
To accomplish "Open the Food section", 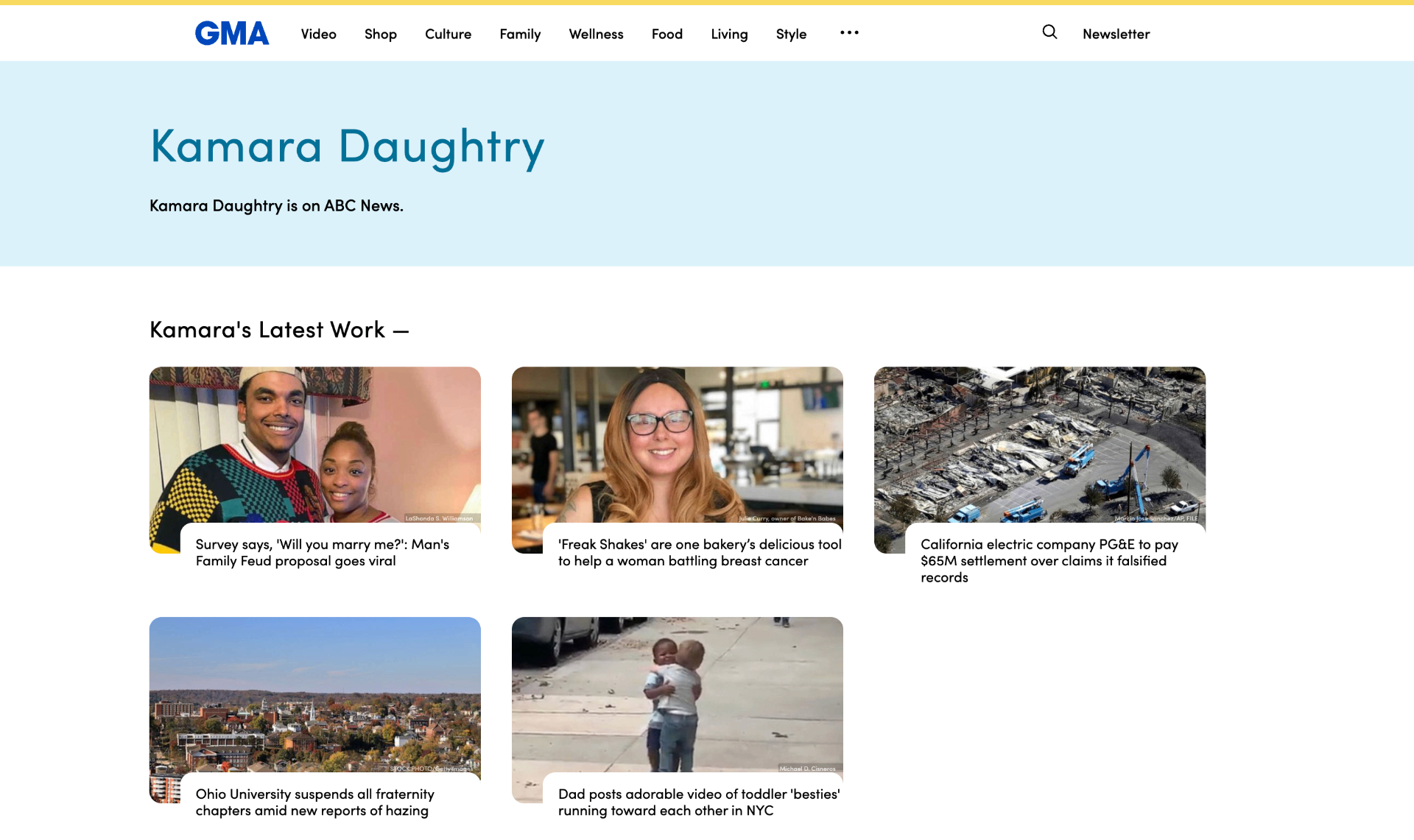I will [x=667, y=34].
